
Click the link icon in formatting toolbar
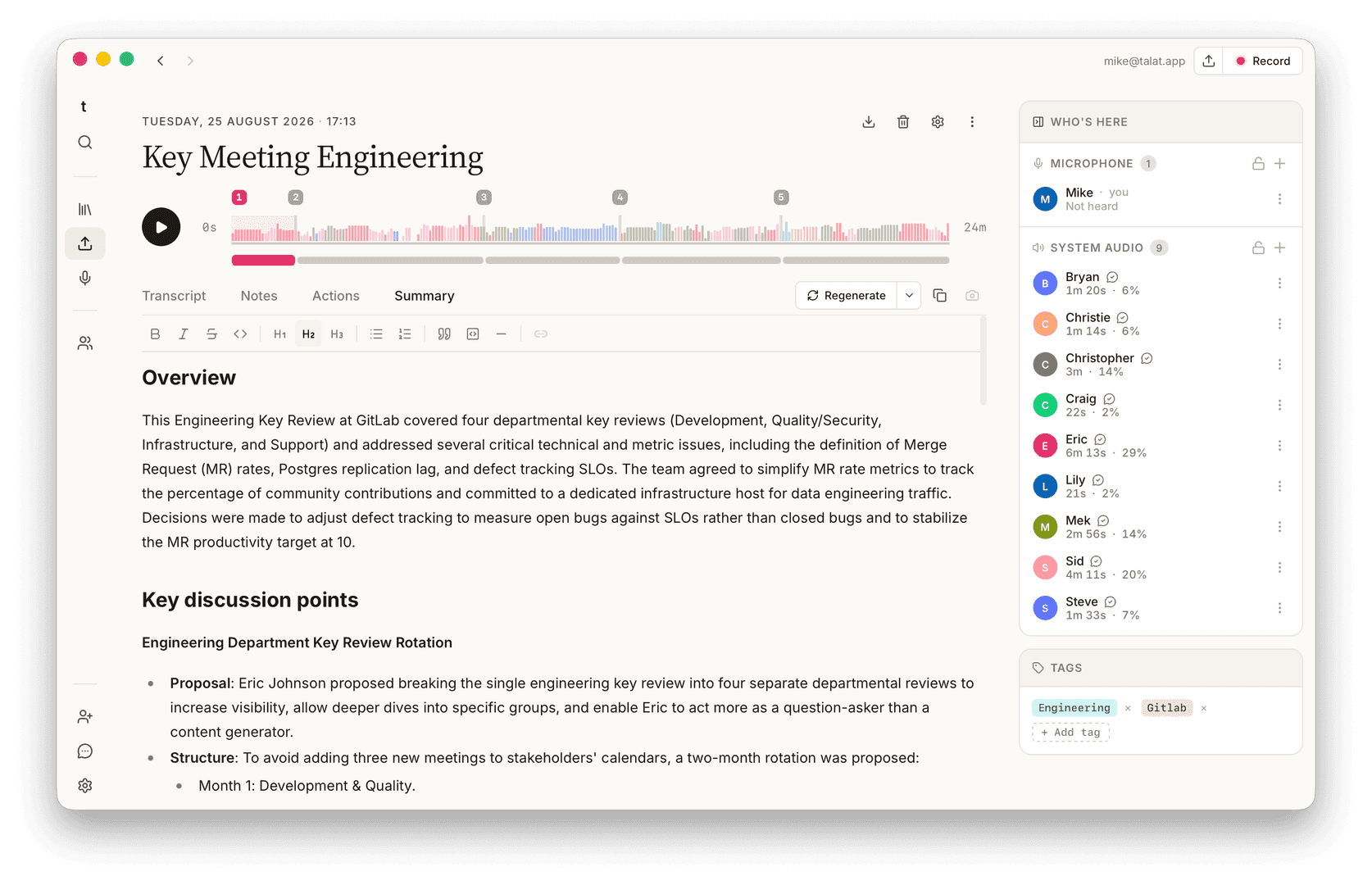(x=541, y=334)
